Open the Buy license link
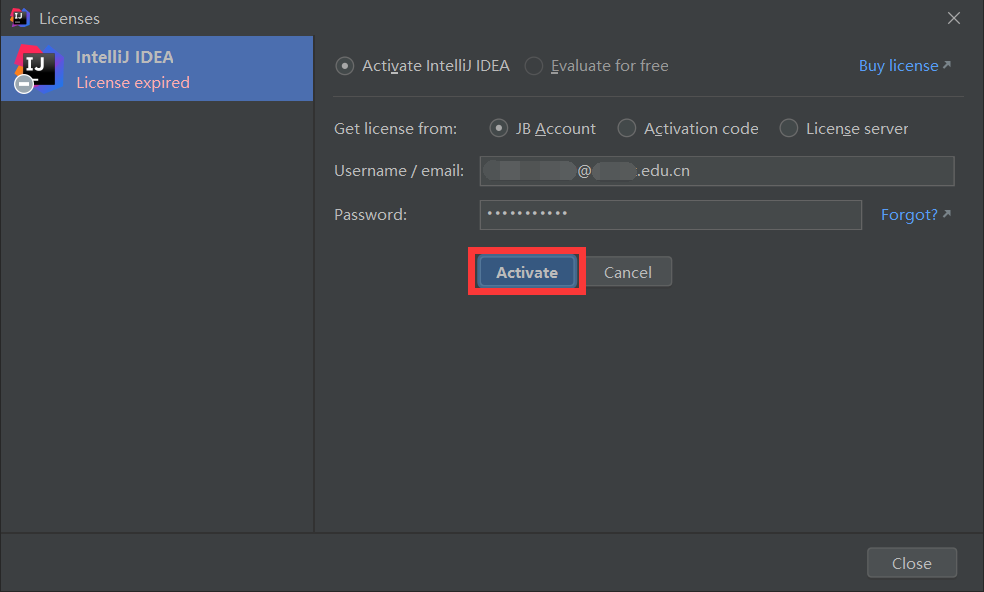The image size is (984, 592). [x=904, y=66]
